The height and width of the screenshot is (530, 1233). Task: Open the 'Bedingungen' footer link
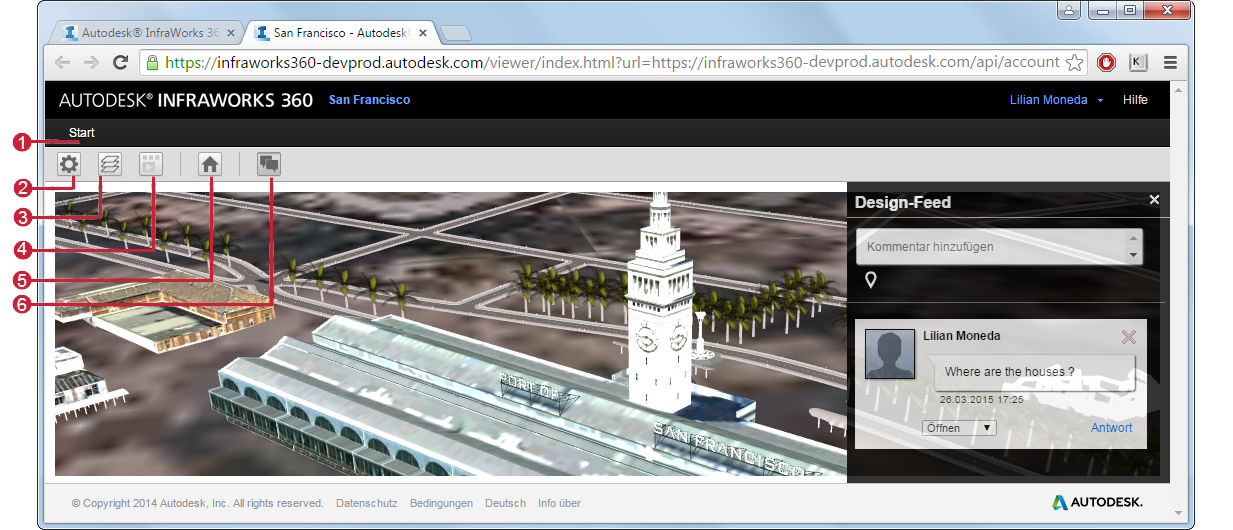click(441, 503)
